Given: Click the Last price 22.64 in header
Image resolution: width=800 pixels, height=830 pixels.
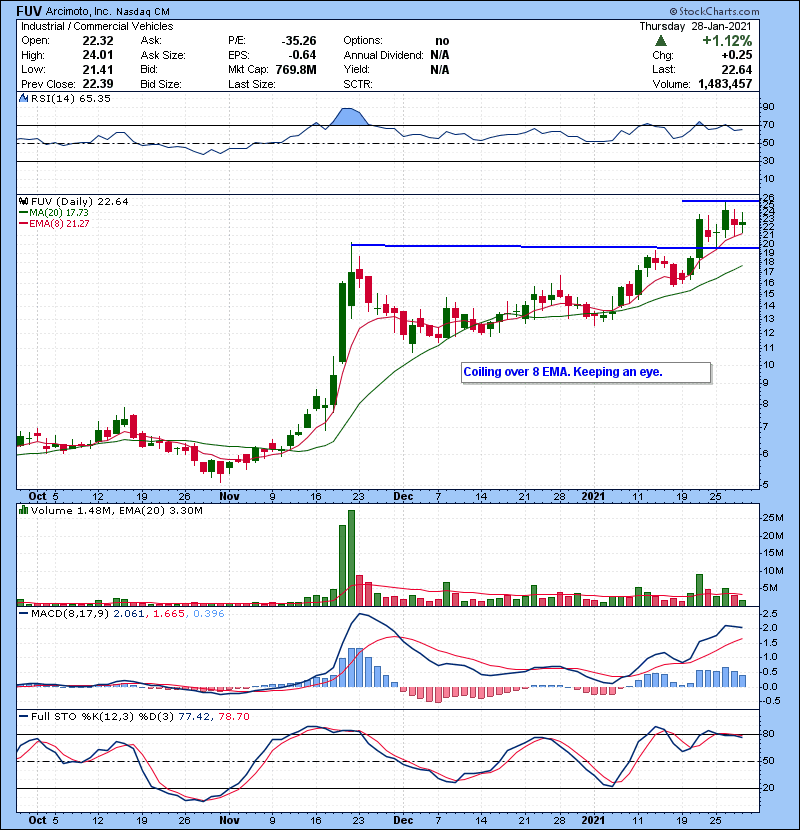Looking at the screenshot, I should pos(737,69).
